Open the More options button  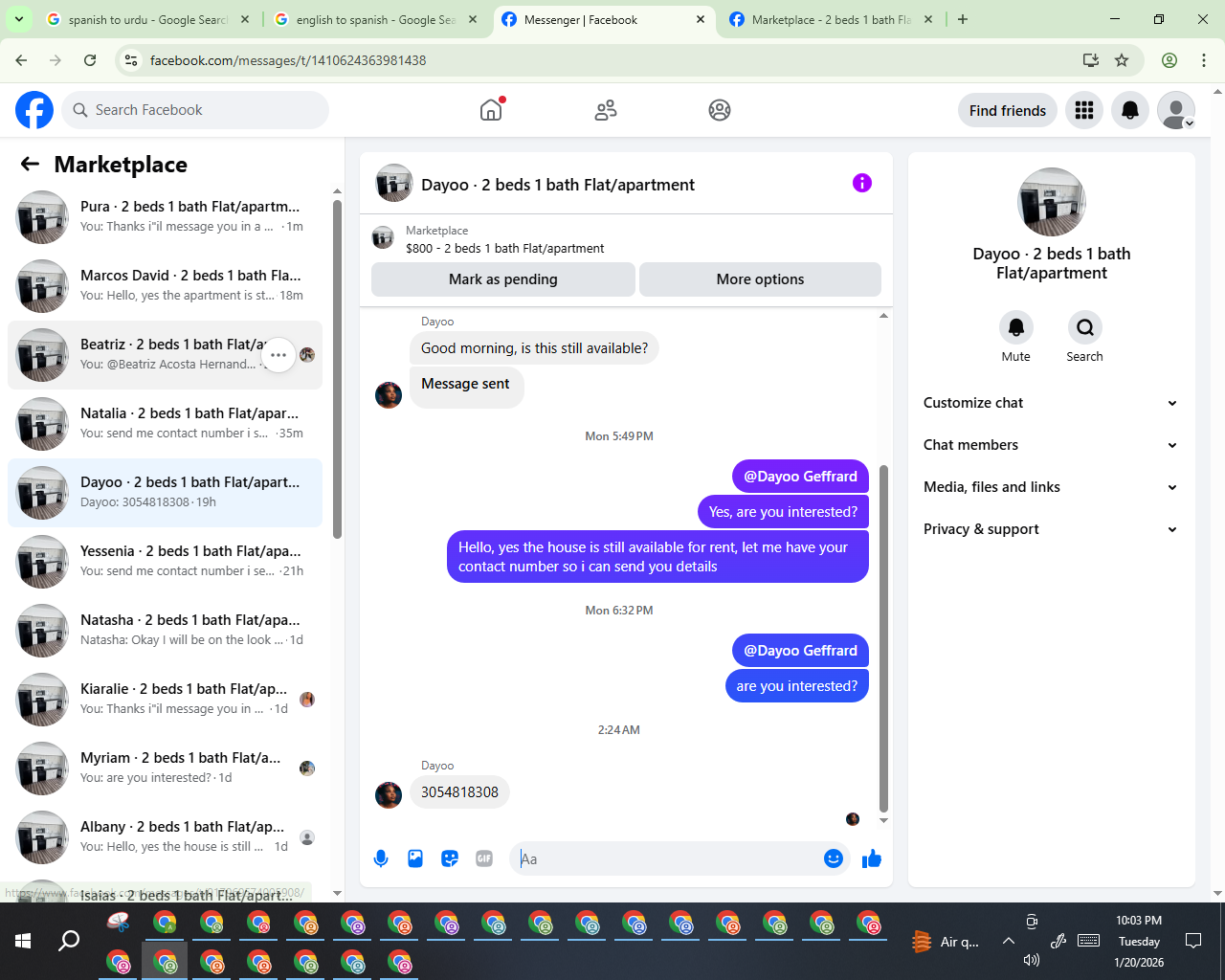760,279
